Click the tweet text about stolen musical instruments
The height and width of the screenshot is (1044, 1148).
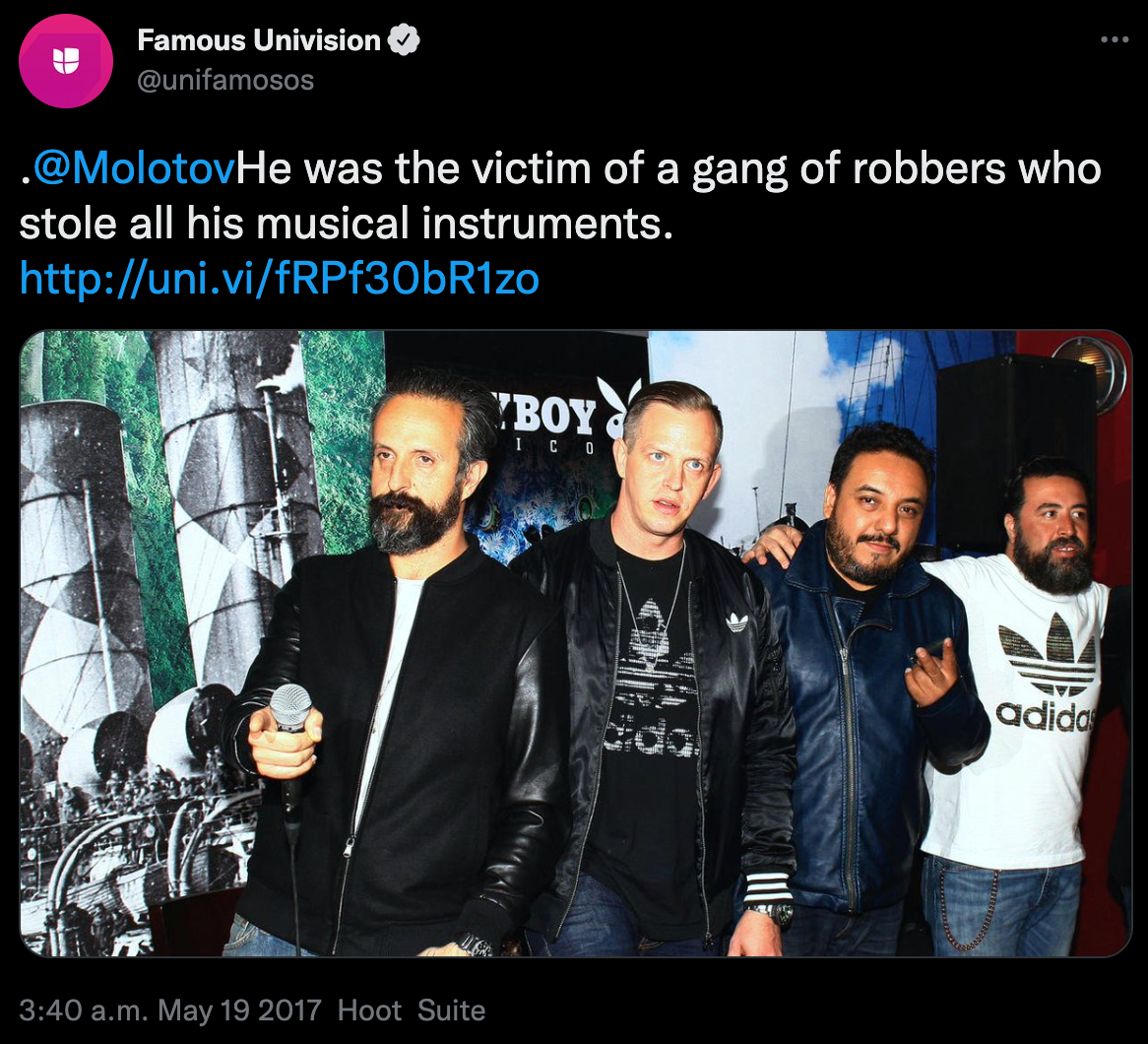560,196
